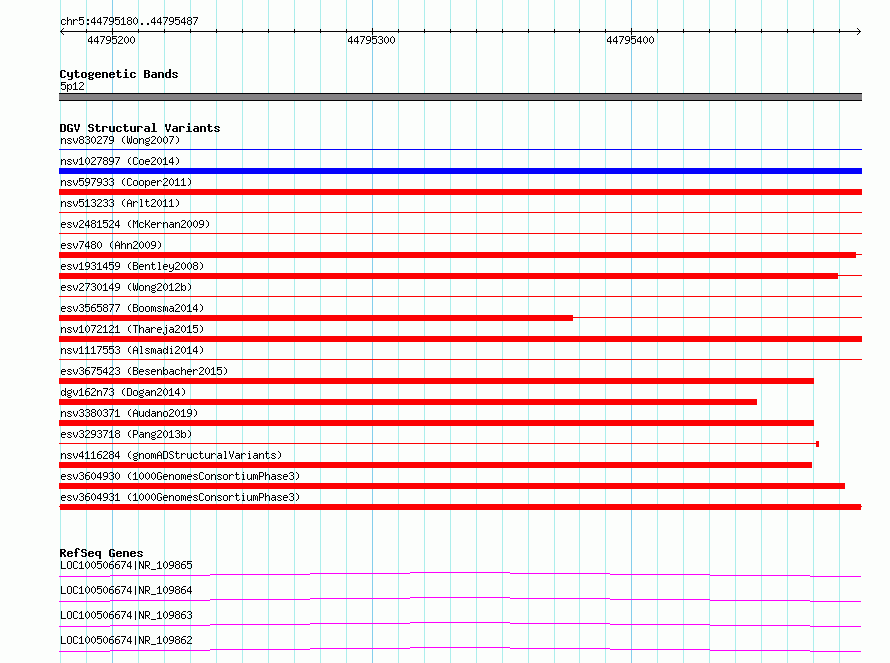The image size is (890, 663).
Task: Open variant nsv597933 (Cooper2011)
Action: [x=126, y=182]
